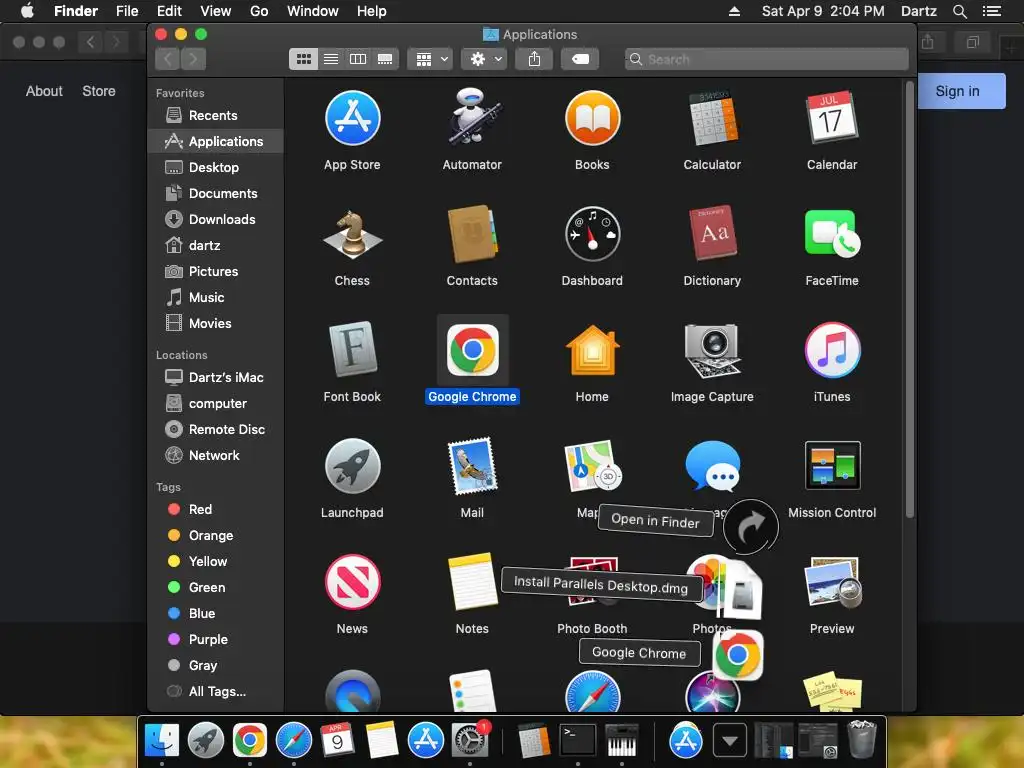Open the Go menu

[x=259, y=11]
